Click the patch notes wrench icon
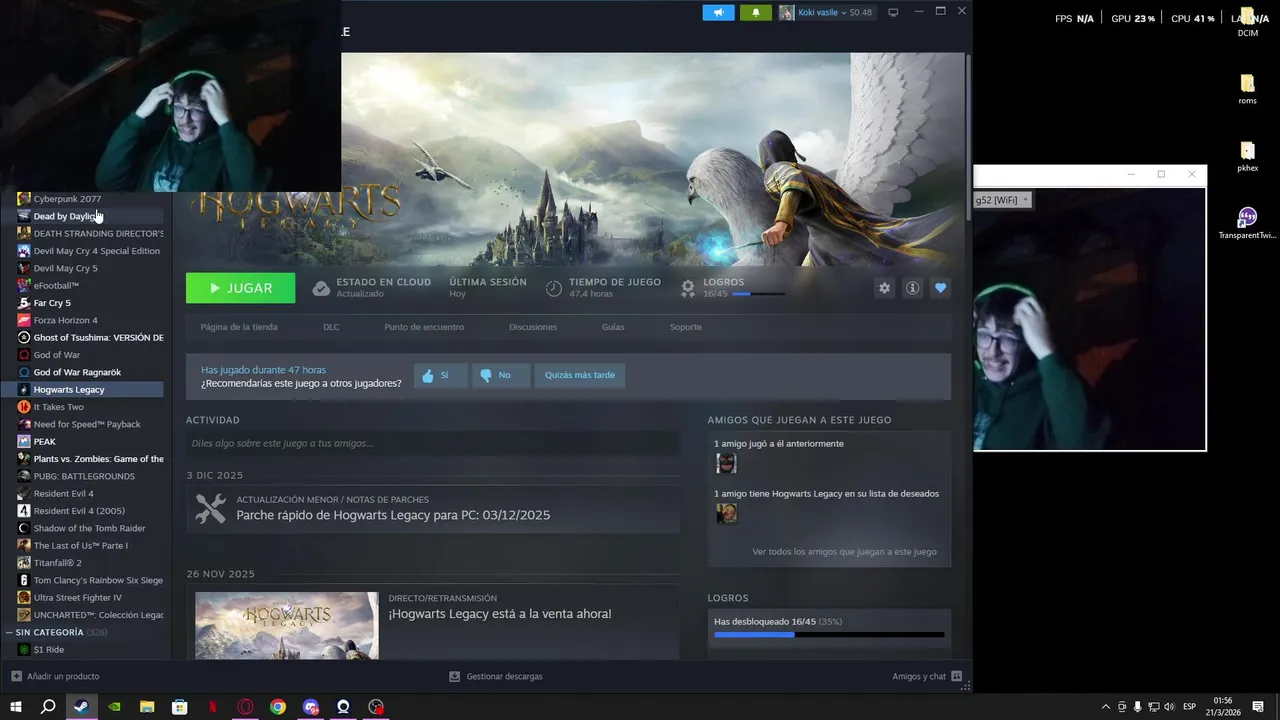The width and height of the screenshot is (1280, 720). (x=211, y=508)
